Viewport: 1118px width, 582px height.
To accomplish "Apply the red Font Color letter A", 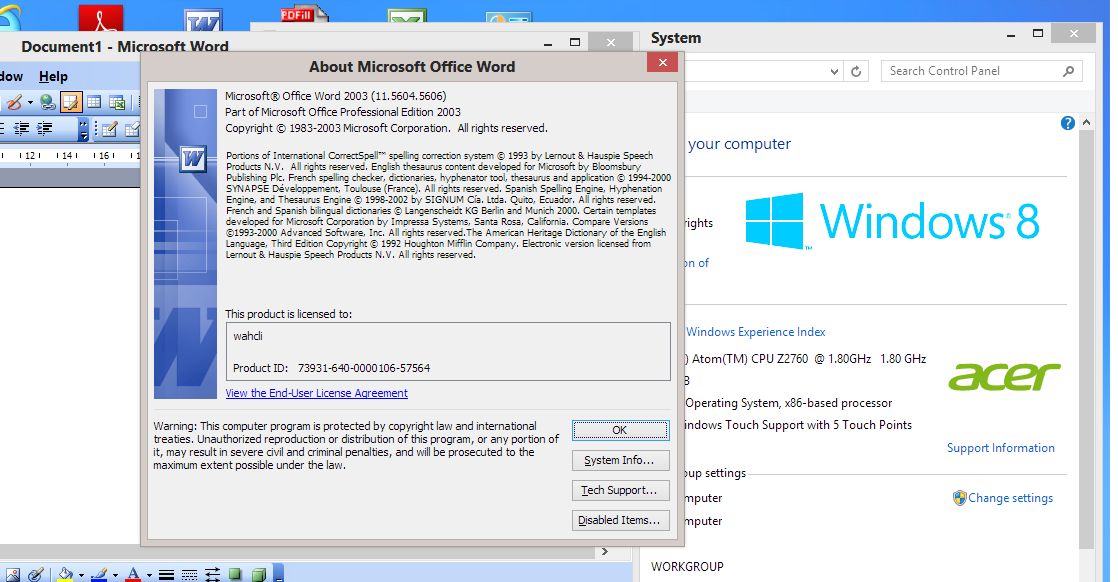I will point(133,574).
